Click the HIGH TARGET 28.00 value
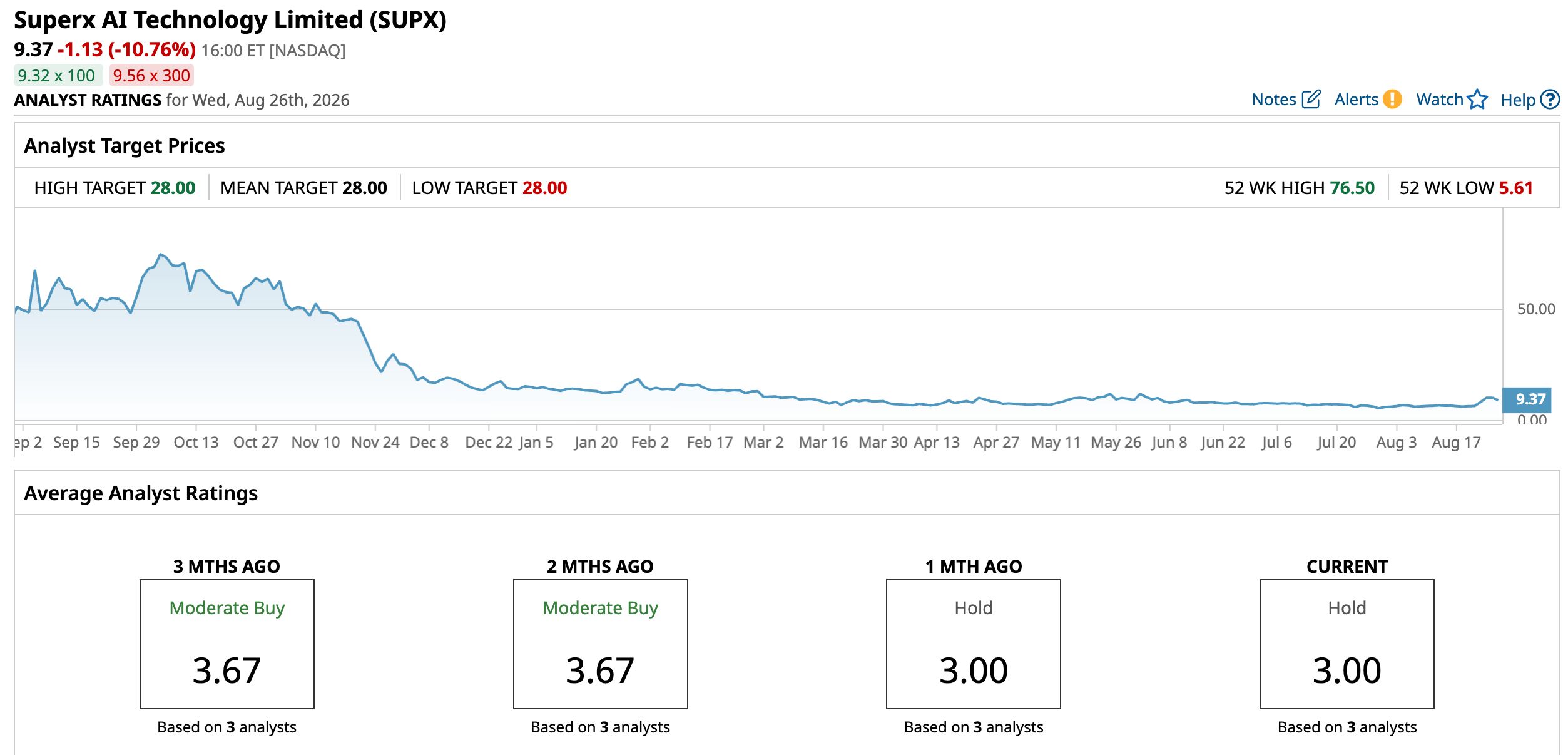 pyautogui.click(x=173, y=188)
